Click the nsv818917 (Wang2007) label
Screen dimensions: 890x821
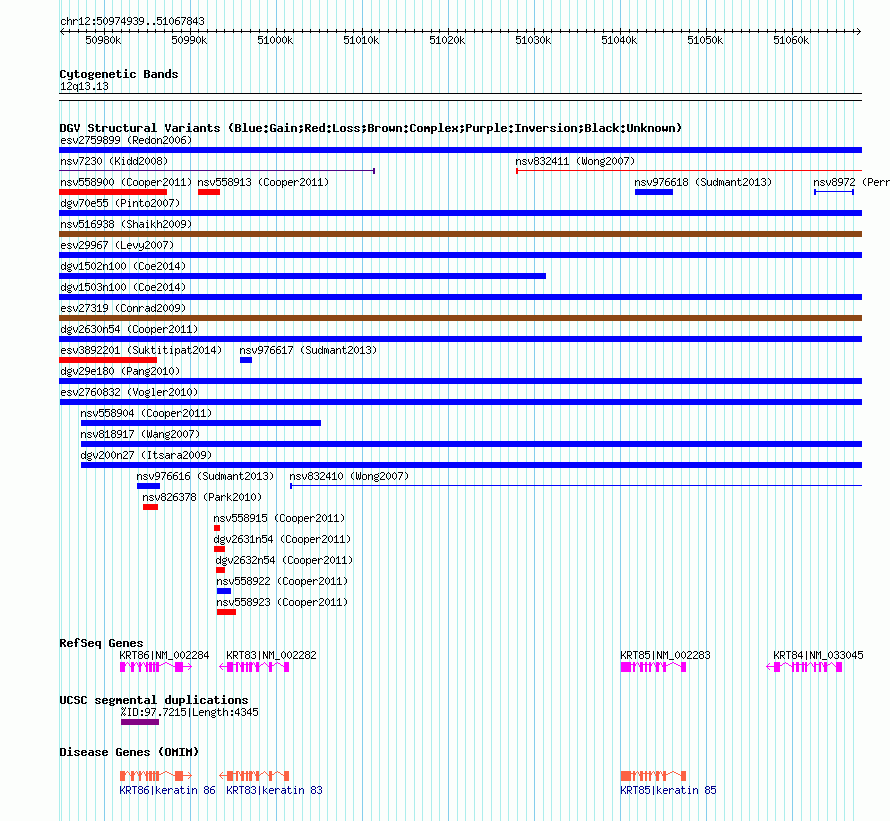point(140,434)
